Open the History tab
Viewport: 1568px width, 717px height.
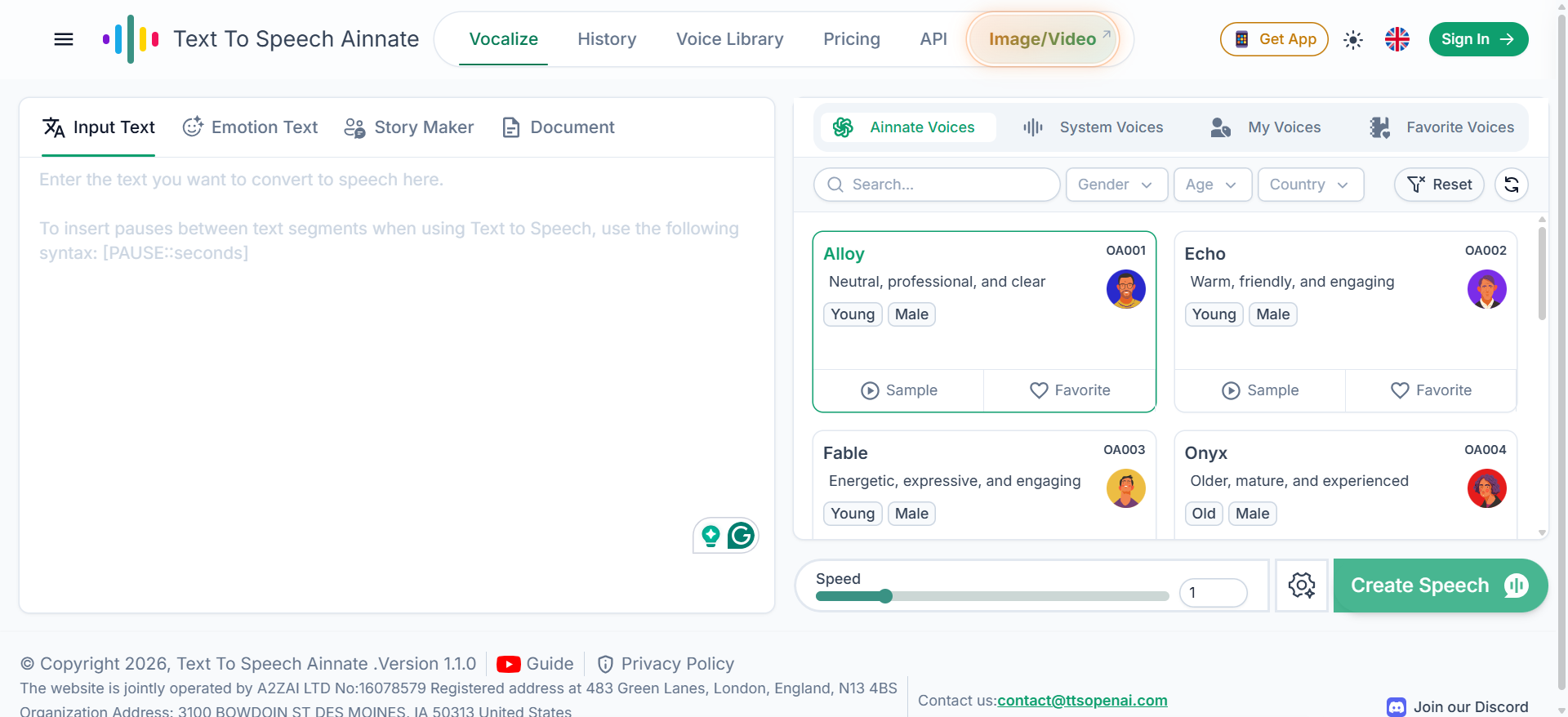[607, 39]
